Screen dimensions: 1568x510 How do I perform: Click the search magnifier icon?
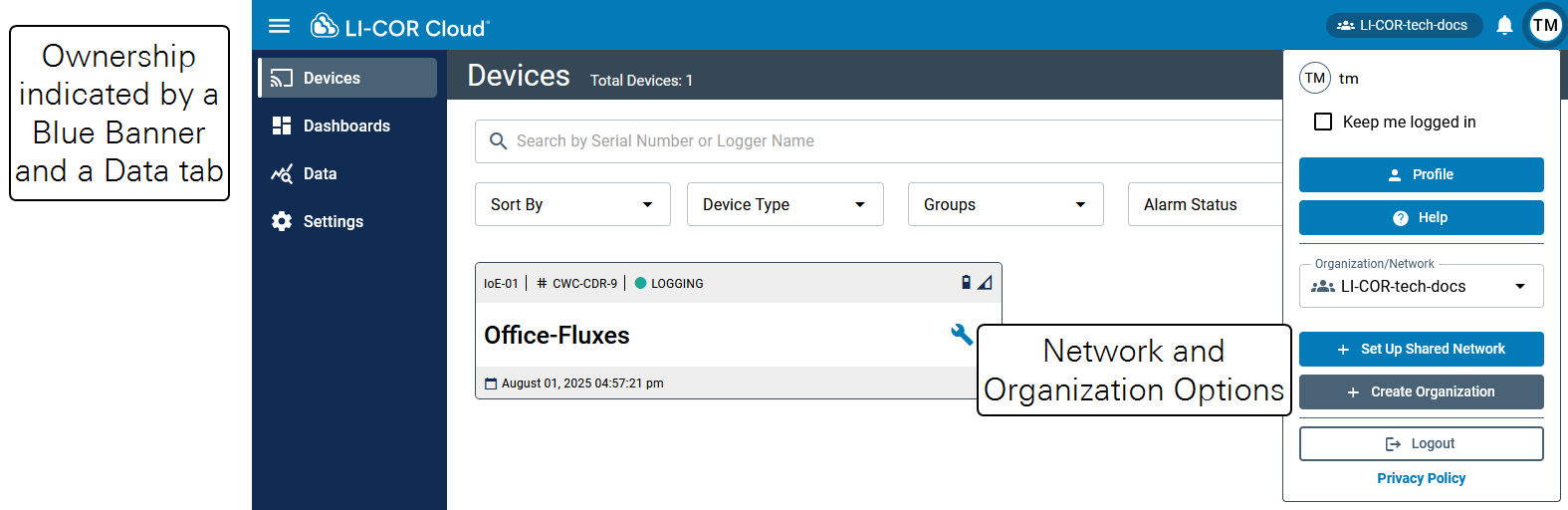click(499, 141)
